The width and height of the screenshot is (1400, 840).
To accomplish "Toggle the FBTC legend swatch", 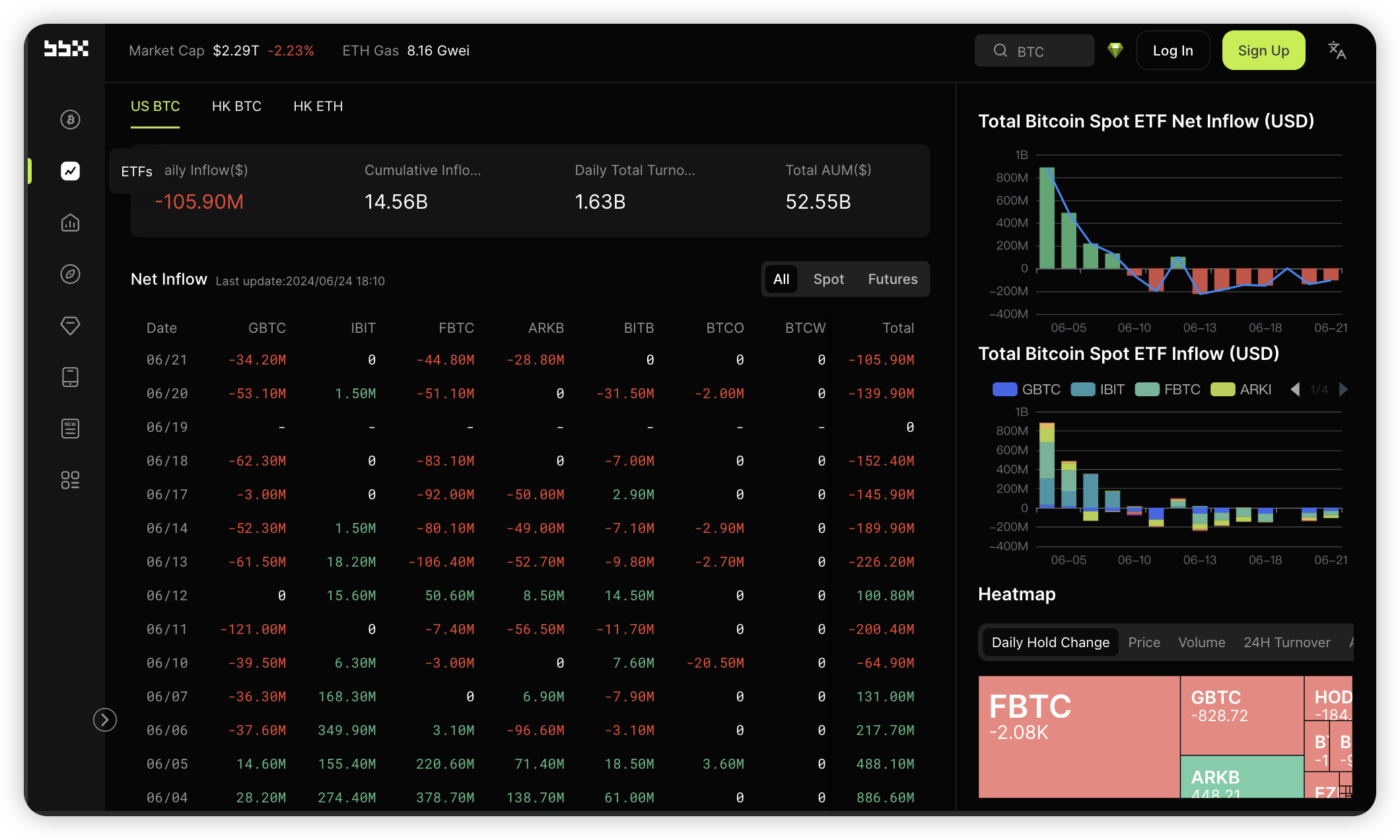I will [x=1147, y=390].
